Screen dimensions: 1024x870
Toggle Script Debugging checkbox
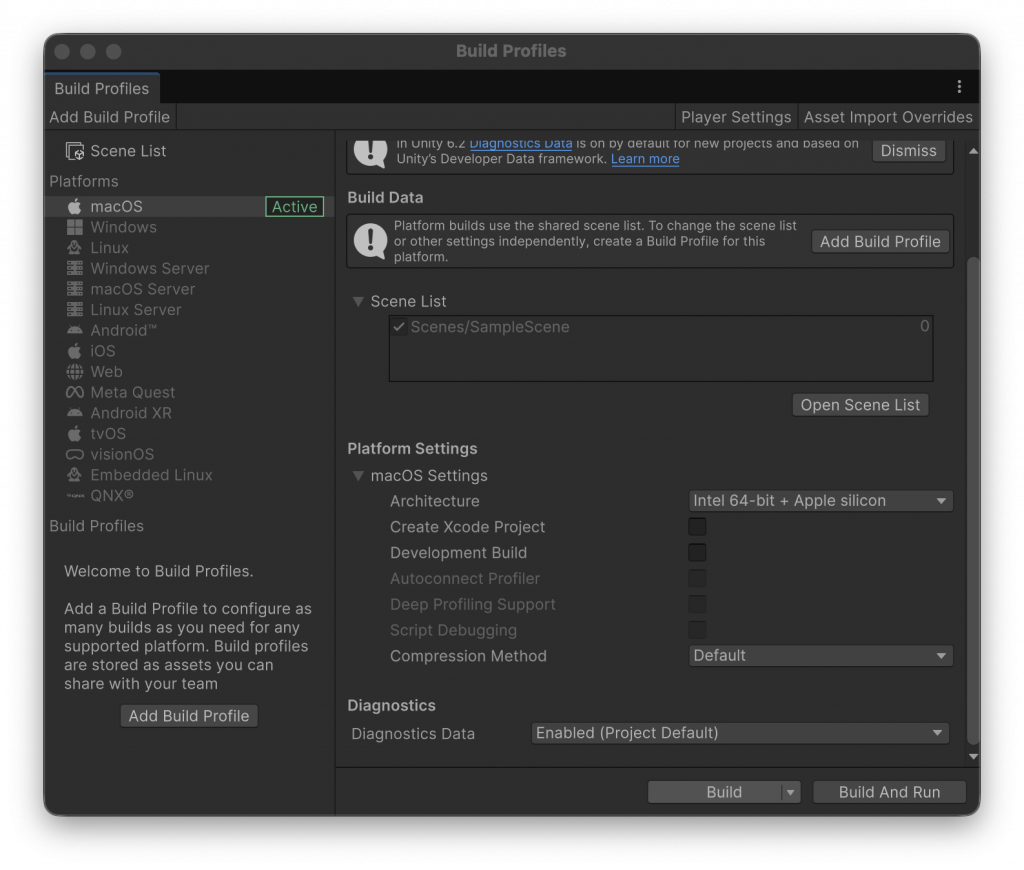point(697,630)
